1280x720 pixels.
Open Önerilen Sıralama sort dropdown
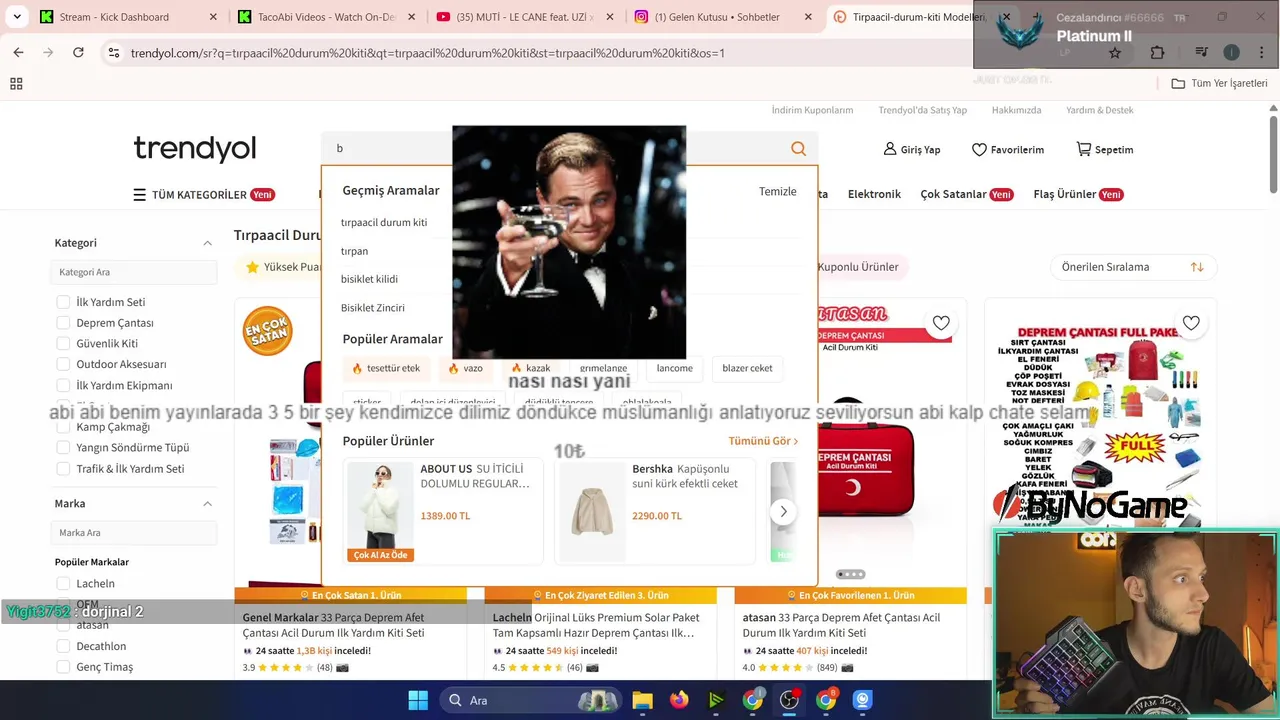click(x=1133, y=267)
